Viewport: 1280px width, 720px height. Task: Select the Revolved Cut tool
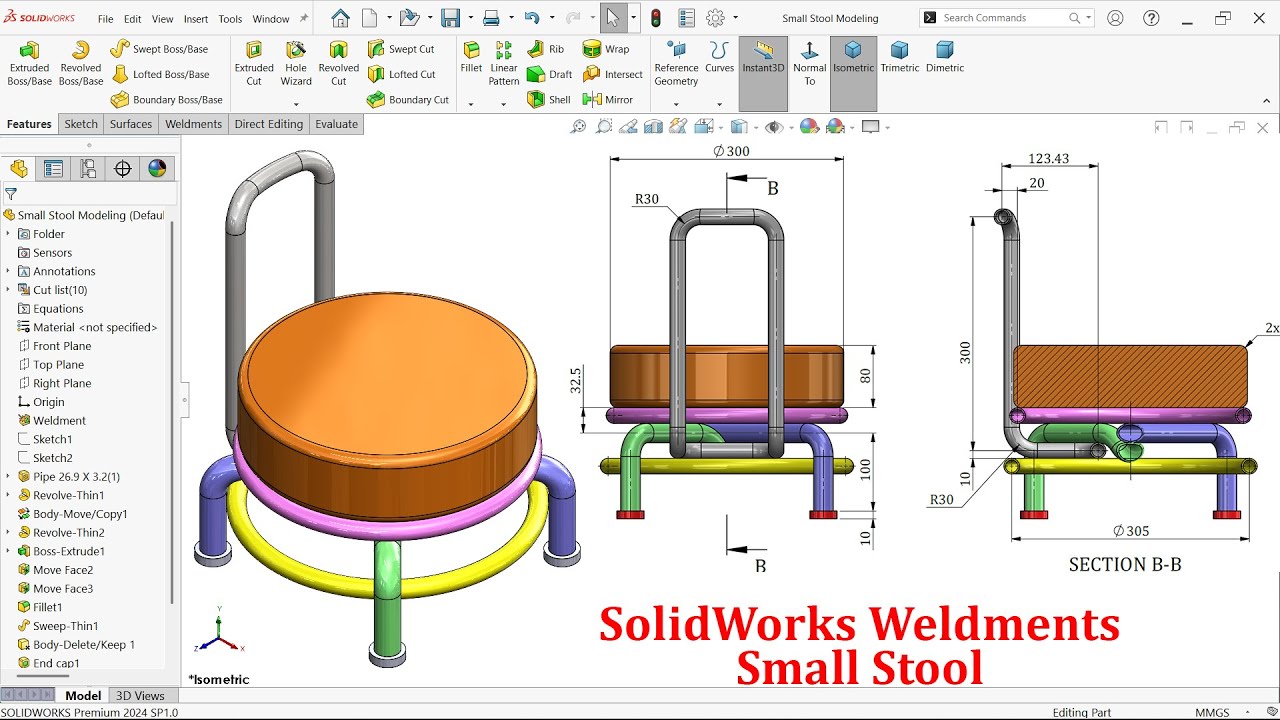pos(339,63)
